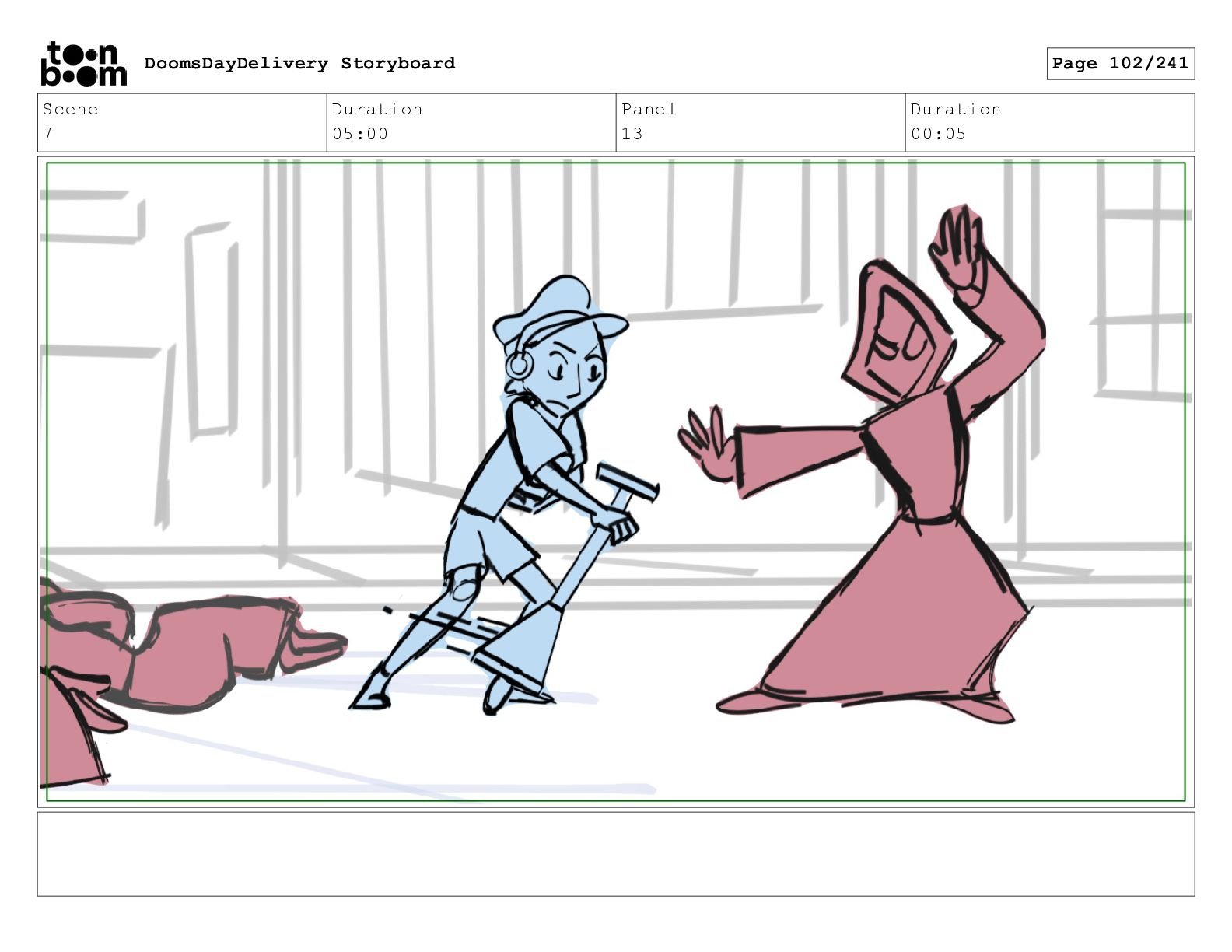
Task: Click the scene number '7'
Action: tap(47, 134)
